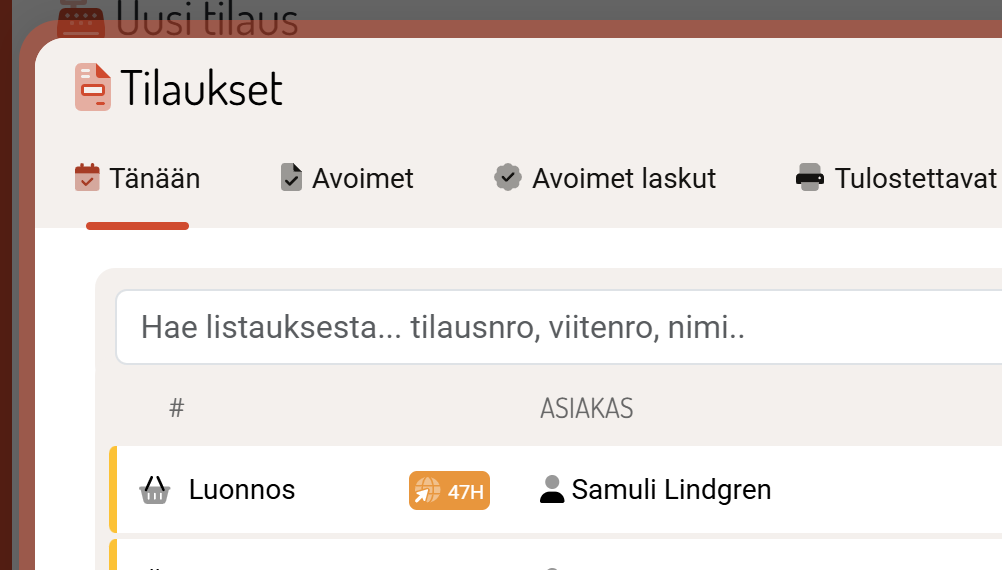Screen dimensions: 1002x570
Task: Open the Luonnos draft order
Action: coord(242,490)
